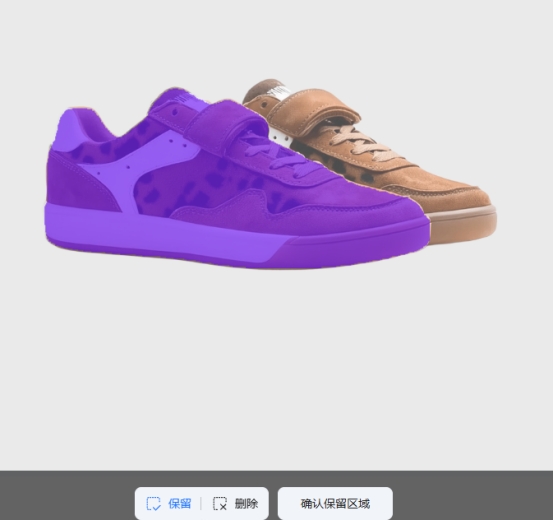Image resolution: width=554 pixels, height=520 pixels.
Task: Click the purple shoe's velcro strap
Action: coord(226,127)
